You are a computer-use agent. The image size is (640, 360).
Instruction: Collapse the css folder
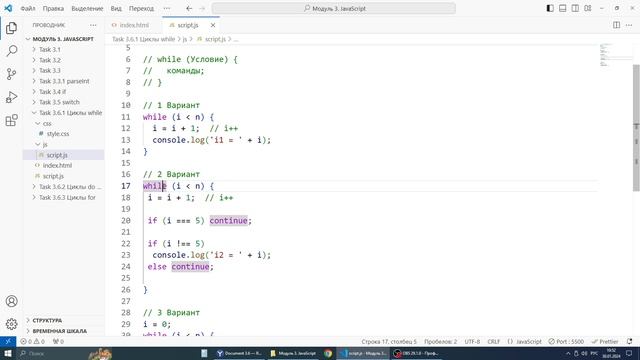pyautogui.click(x=63, y=123)
